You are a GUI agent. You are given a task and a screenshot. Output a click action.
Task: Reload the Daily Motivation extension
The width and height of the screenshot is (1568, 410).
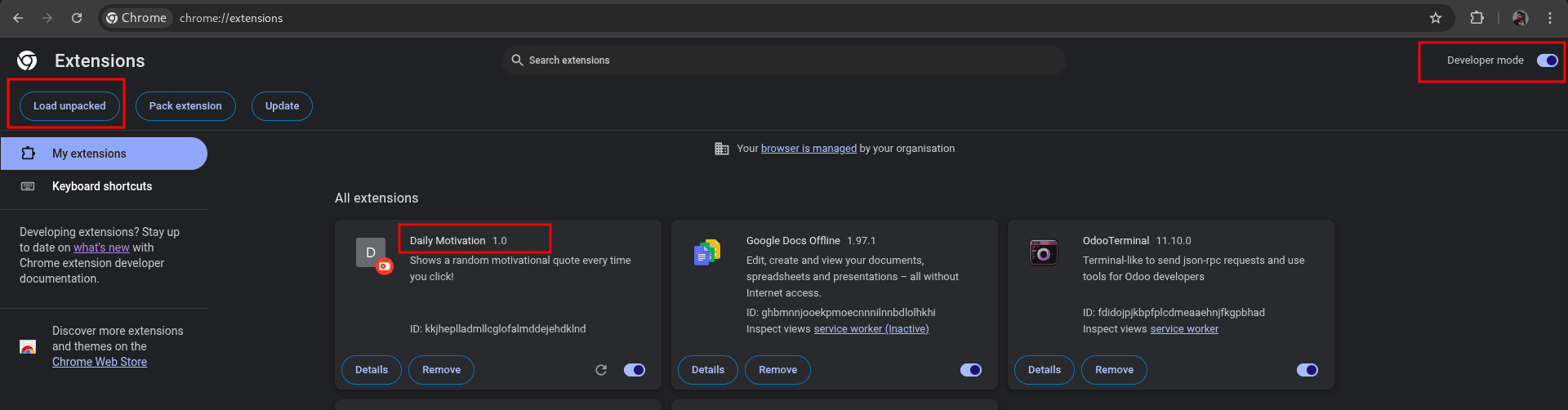point(601,370)
